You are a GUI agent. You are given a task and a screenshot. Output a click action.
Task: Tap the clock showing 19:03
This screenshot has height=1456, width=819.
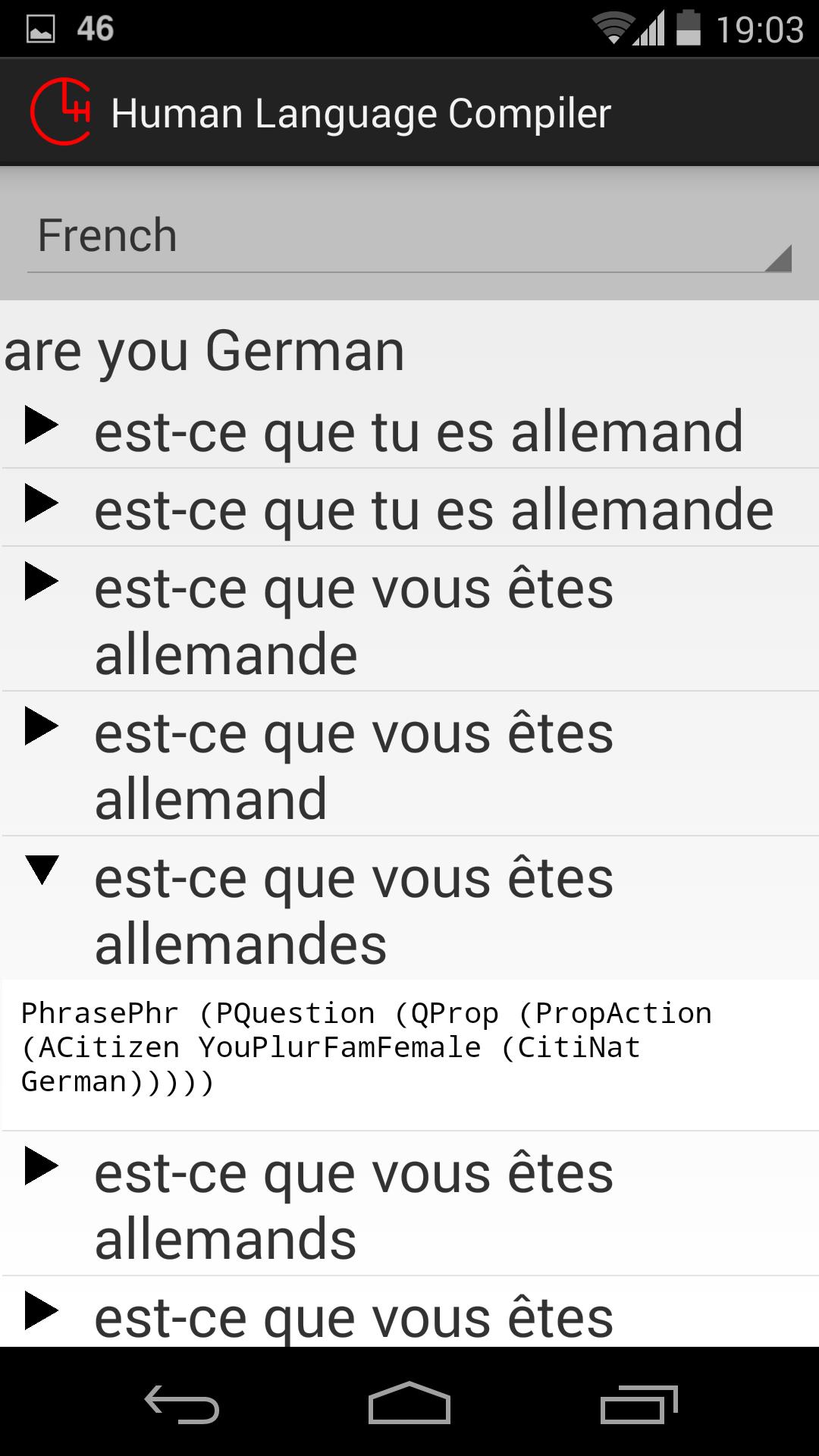[762, 27]
